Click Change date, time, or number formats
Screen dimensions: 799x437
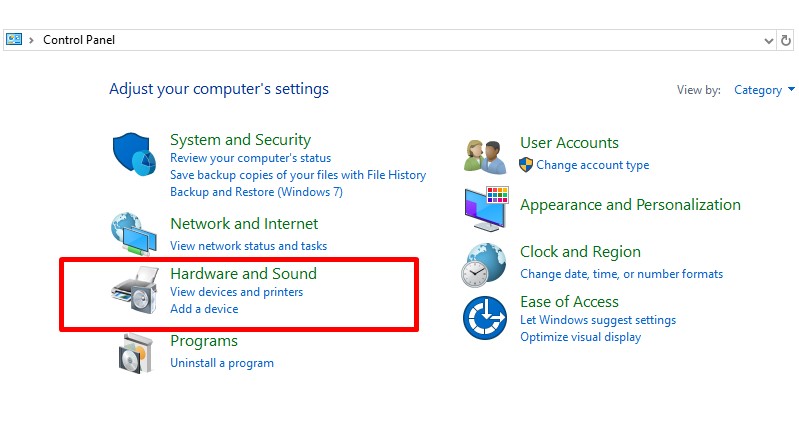(x=621, y=274)
